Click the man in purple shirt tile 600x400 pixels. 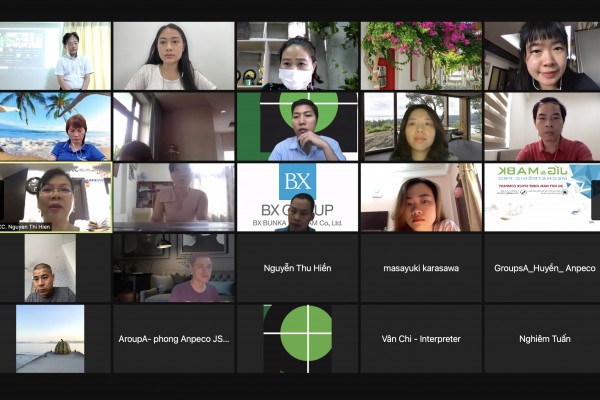[x=174, y=268]
